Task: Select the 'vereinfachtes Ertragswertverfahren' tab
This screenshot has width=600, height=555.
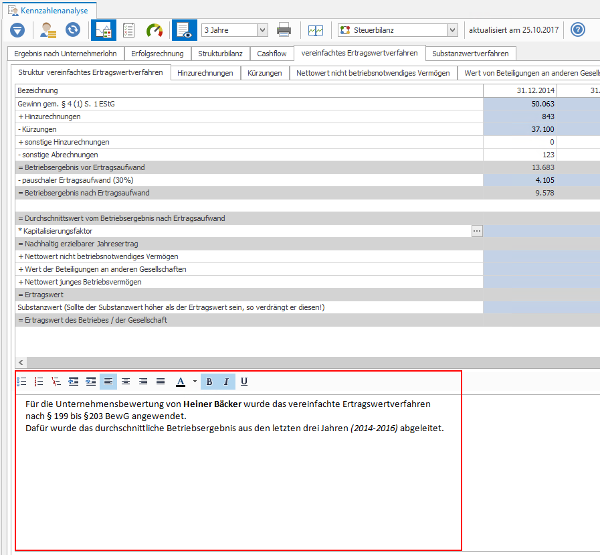Action: click(359, 53)
